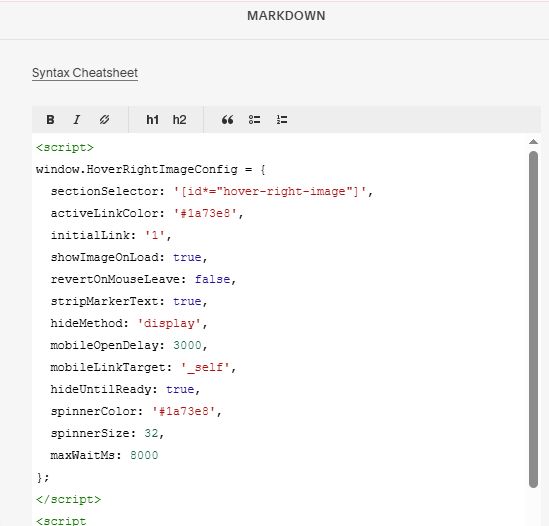Image resolution: width=549 pixels, height=526 pixels.
Task: Click the vertical scrollbar thumb of the editor
Action: (x=533, y=319)
